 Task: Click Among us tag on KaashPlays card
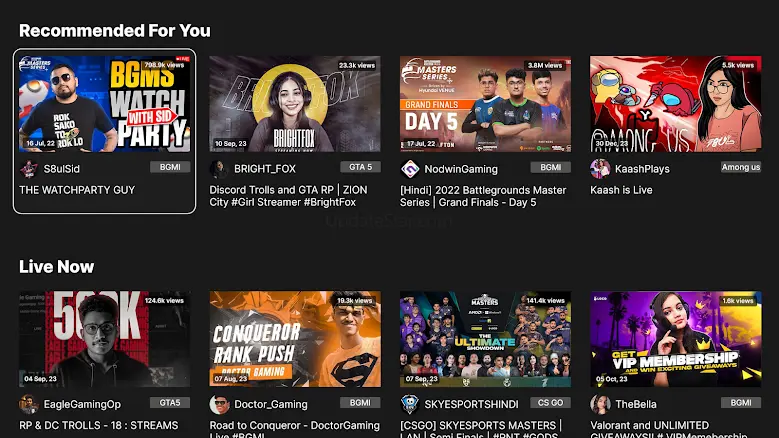[741, 167]
